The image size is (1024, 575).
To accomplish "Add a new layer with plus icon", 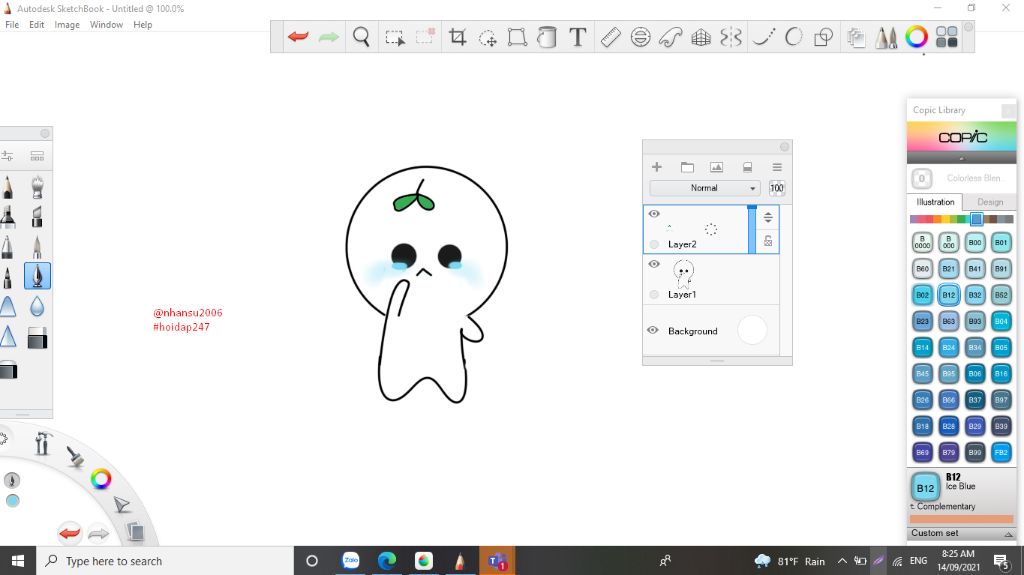I will point(657,167).
